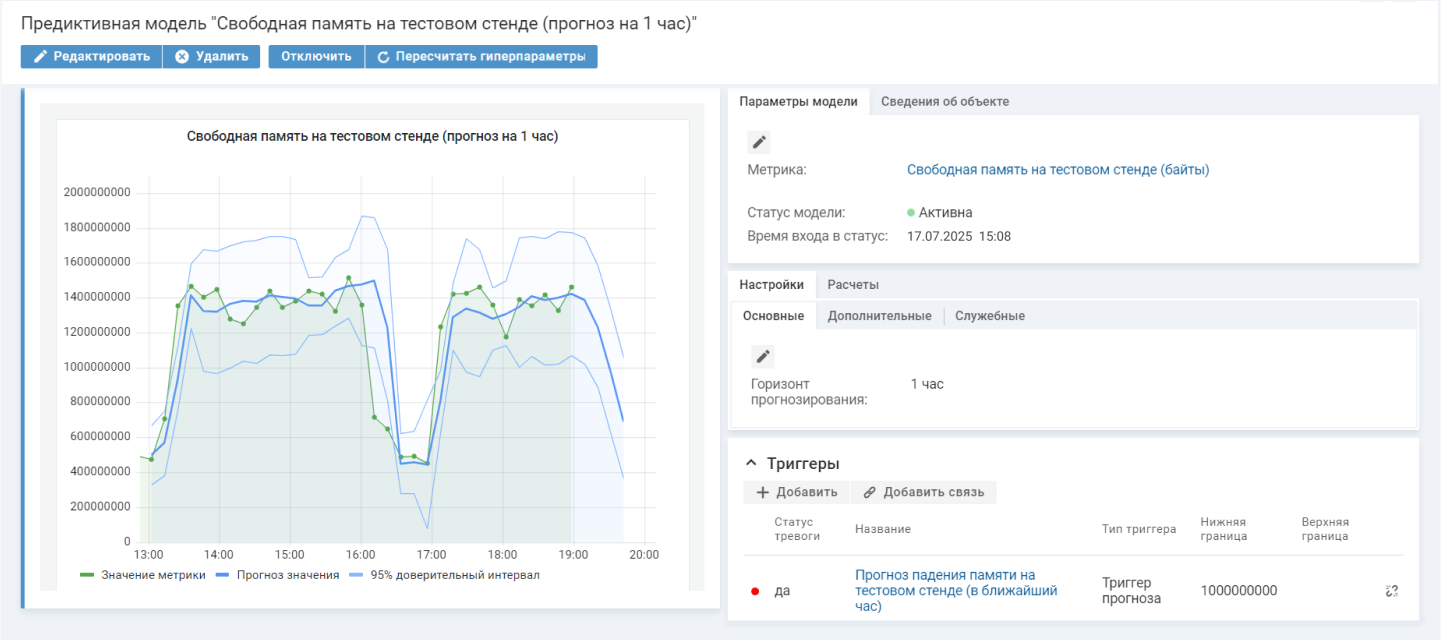Click the plus icon next to Добавить
Viewport: 1441px width, 640px height.
click(x=763, y=492)
